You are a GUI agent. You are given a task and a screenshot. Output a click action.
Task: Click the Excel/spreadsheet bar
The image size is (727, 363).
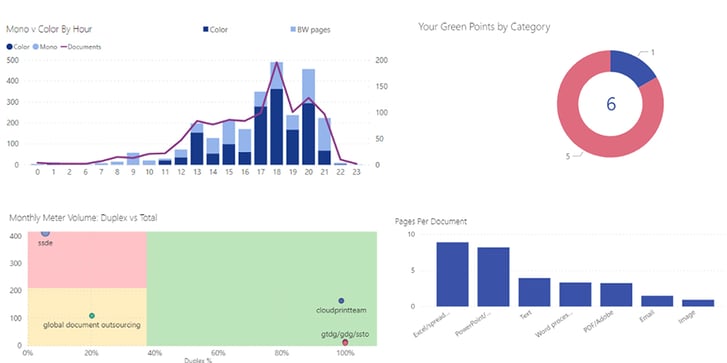click(453, 274)
